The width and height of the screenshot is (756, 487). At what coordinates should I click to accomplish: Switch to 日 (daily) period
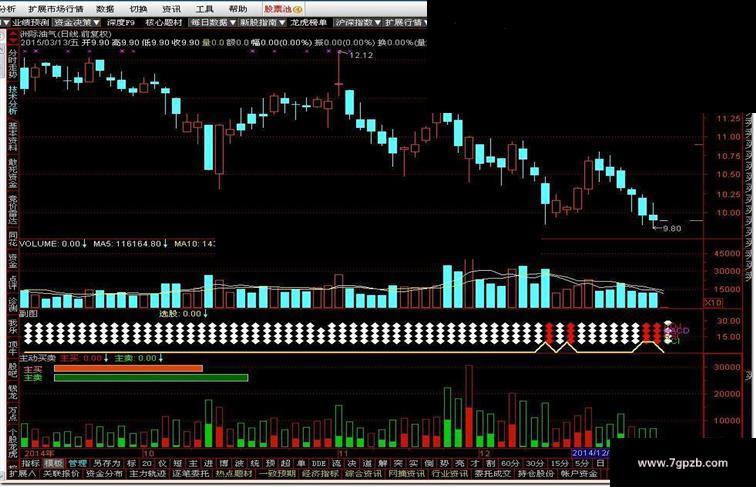(600, 463)
